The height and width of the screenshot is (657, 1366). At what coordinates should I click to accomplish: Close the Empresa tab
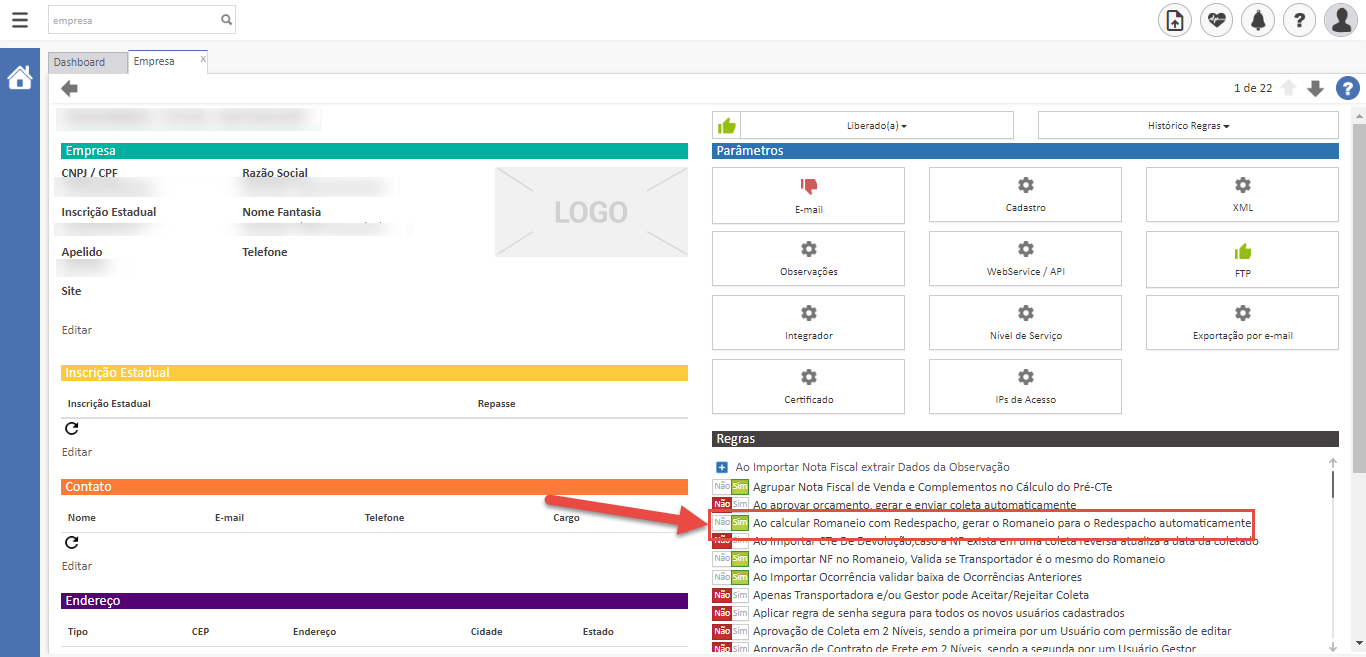tap(203, 60)
